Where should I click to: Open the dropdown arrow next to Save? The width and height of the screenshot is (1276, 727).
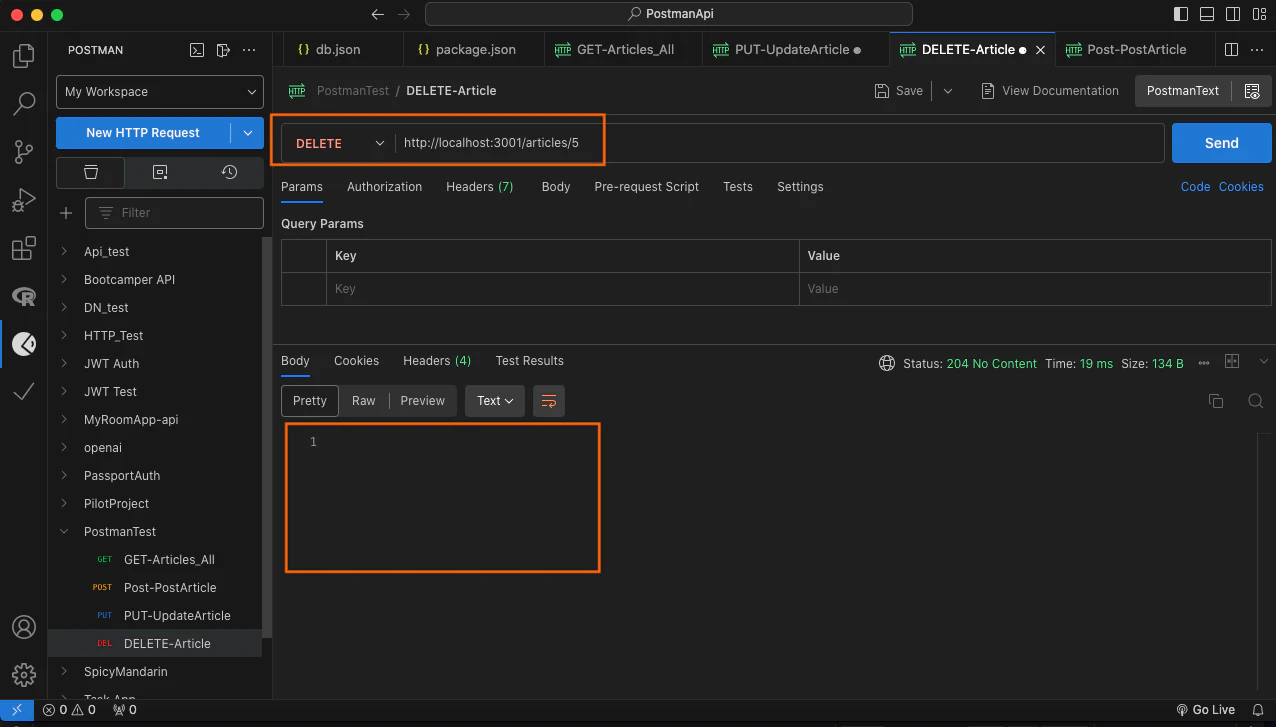point(948,91)
